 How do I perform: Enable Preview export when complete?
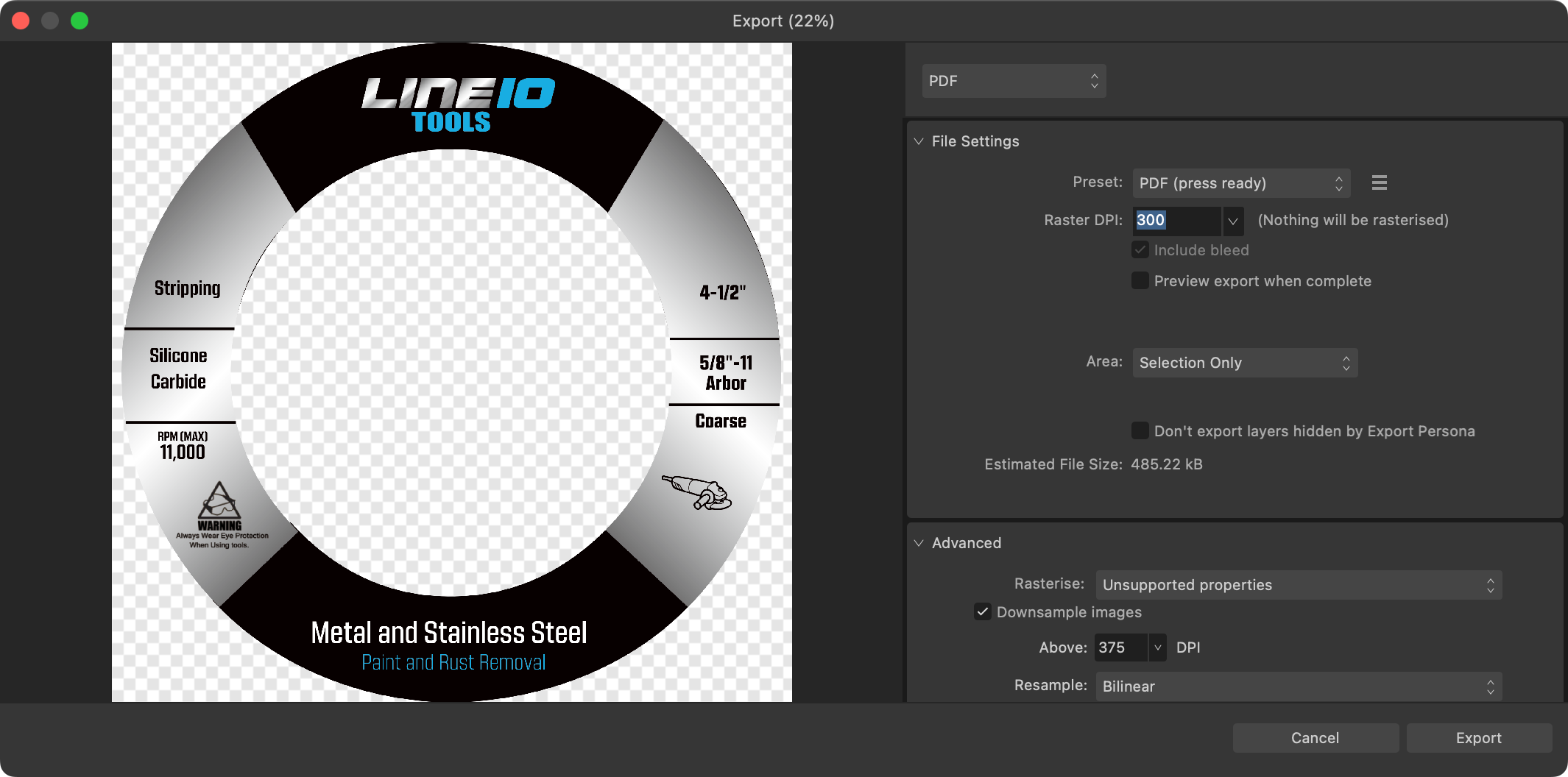click(1140, 281)
